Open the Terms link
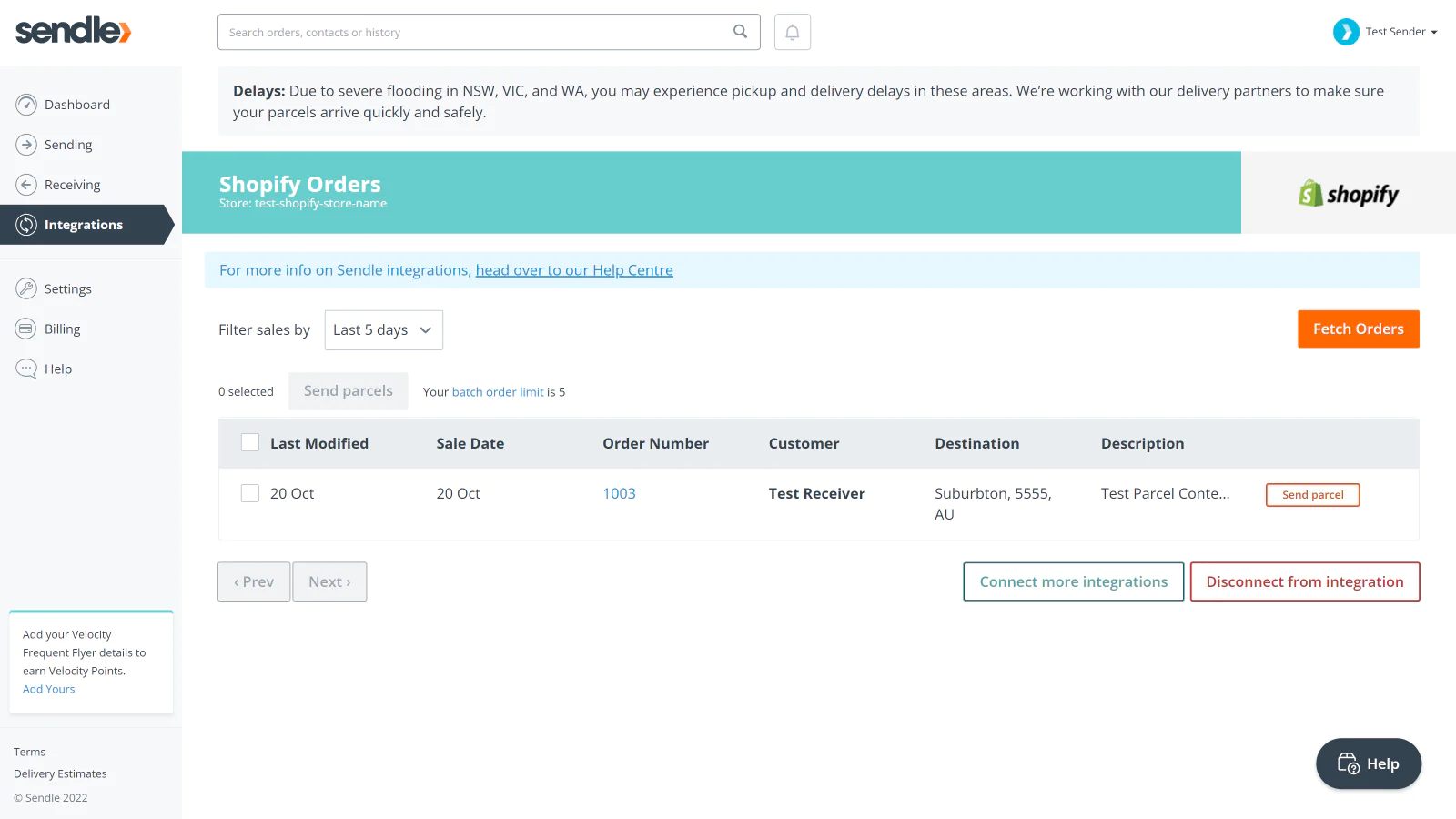The height and width of the screenshot is (819, 1456). [29, 752]
